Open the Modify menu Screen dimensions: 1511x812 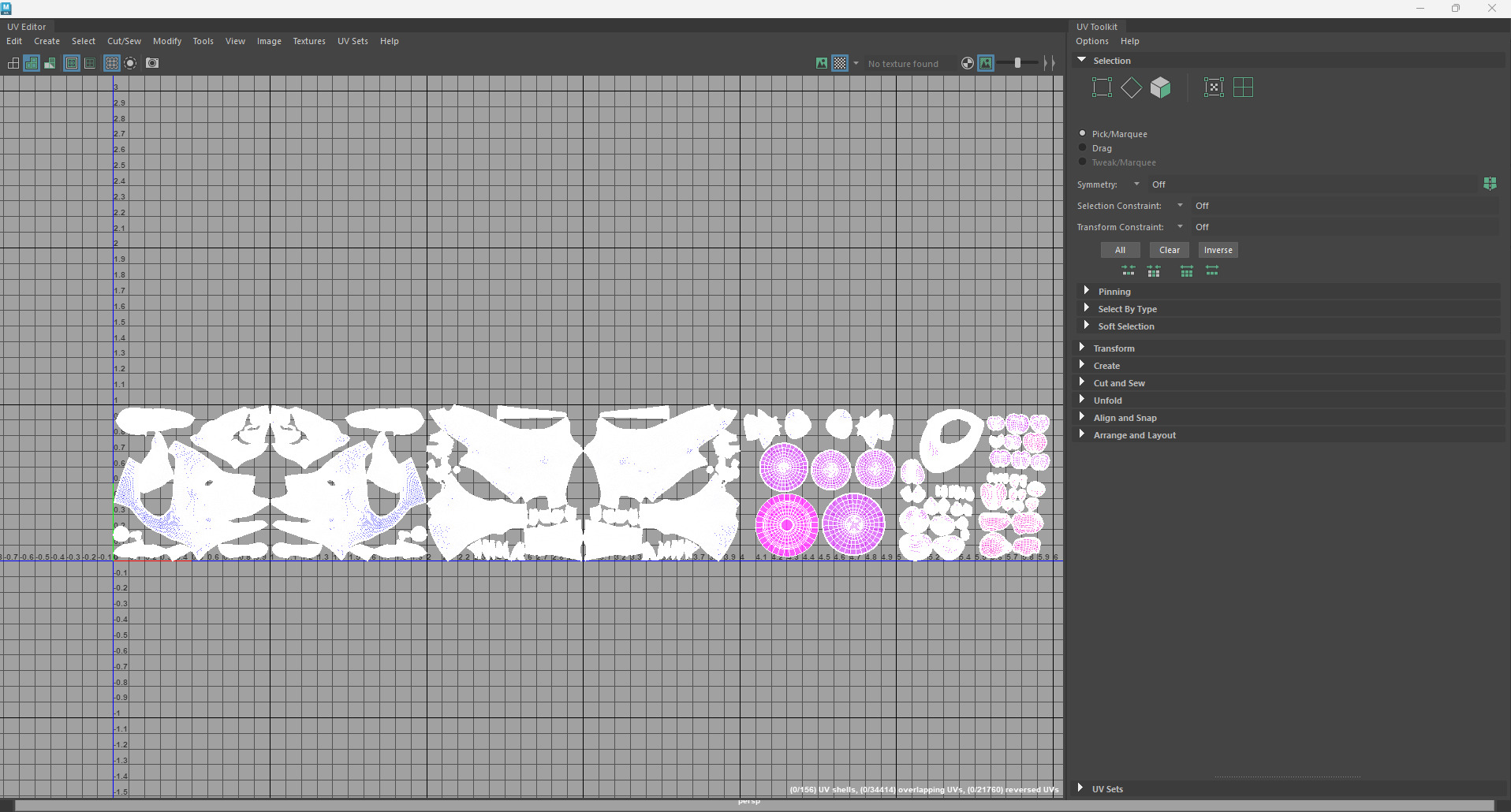(167, 41)
